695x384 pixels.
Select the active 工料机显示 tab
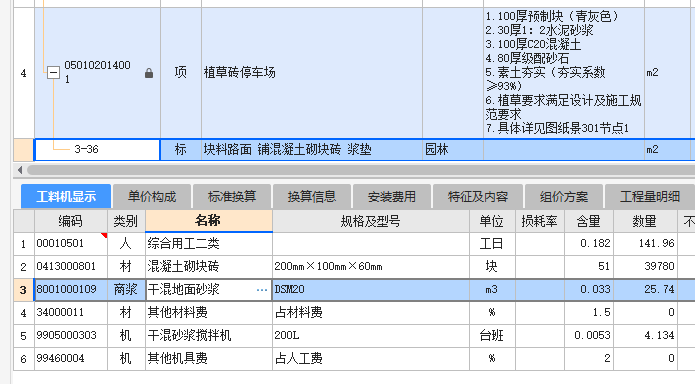pyautogui.click(x=66, y=196)
